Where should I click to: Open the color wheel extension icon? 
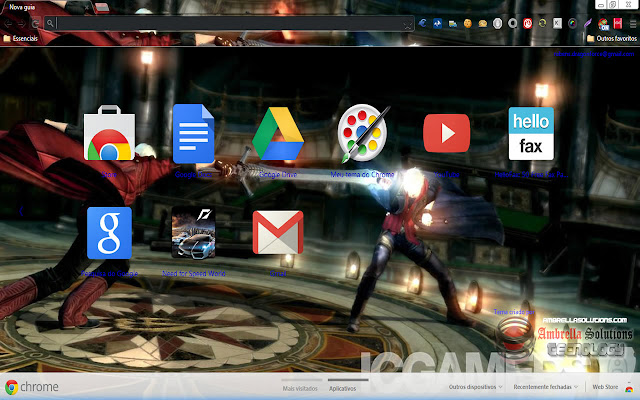[573, 24]
